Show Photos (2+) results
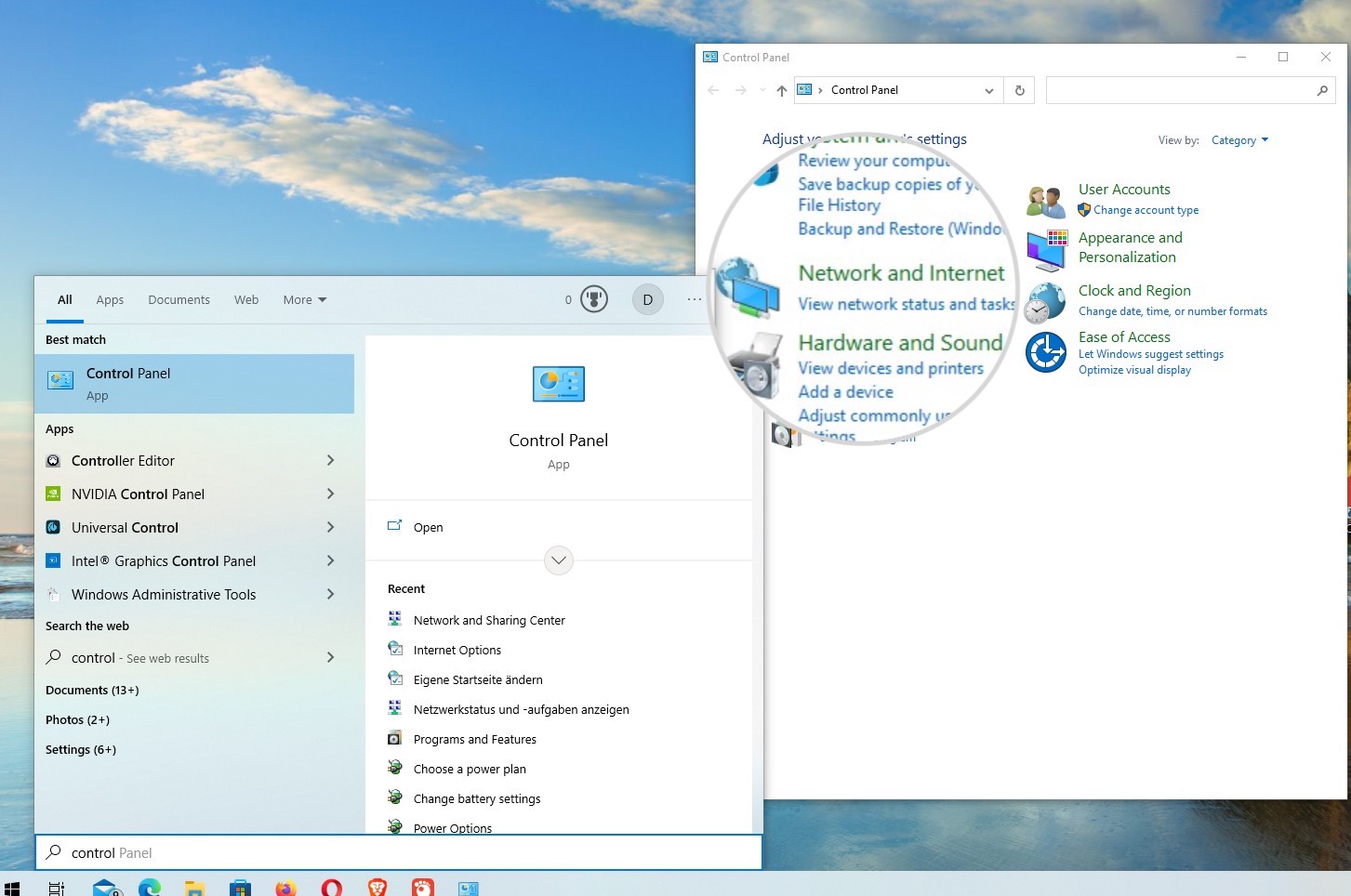The width and height of the screenshot is (1351, 896). coord(77,719)
